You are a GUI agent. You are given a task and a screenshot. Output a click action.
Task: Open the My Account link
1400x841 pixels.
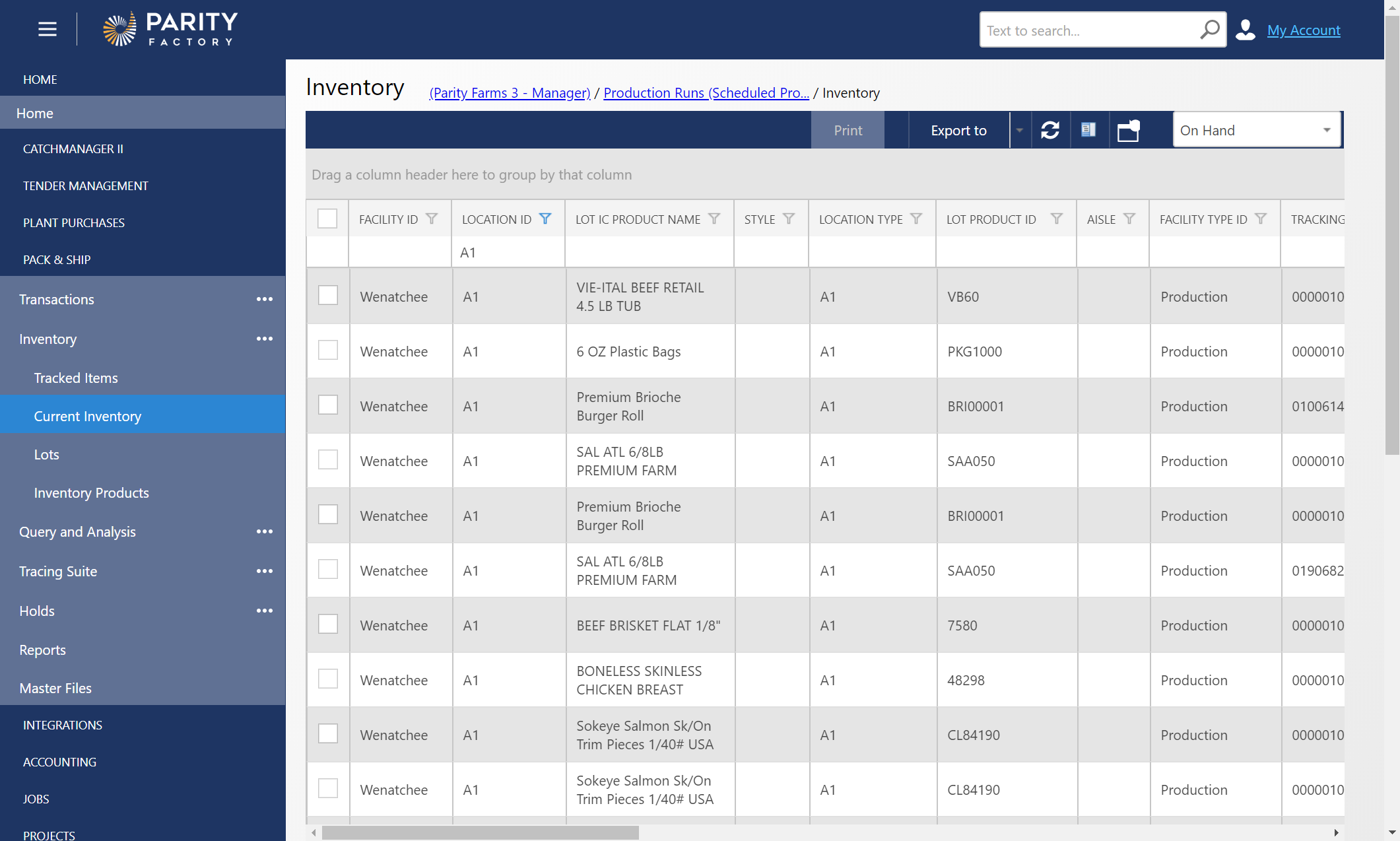pos(1303,30)
